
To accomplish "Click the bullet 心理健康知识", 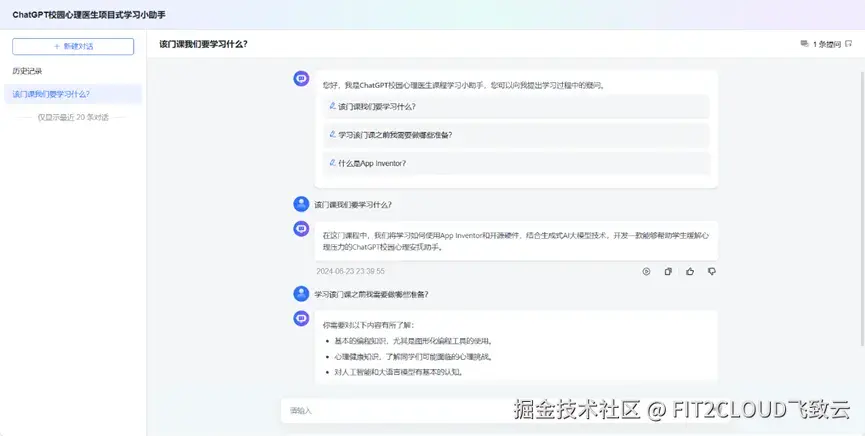I will point(413,357).
